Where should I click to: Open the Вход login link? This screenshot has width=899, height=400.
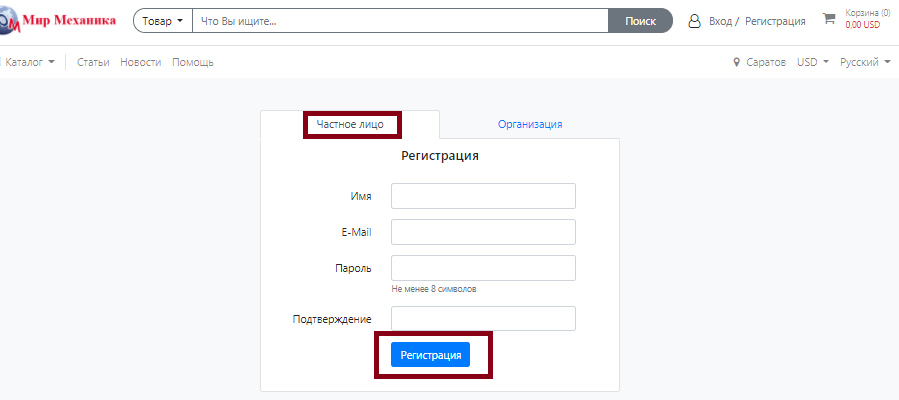[720, 21]
